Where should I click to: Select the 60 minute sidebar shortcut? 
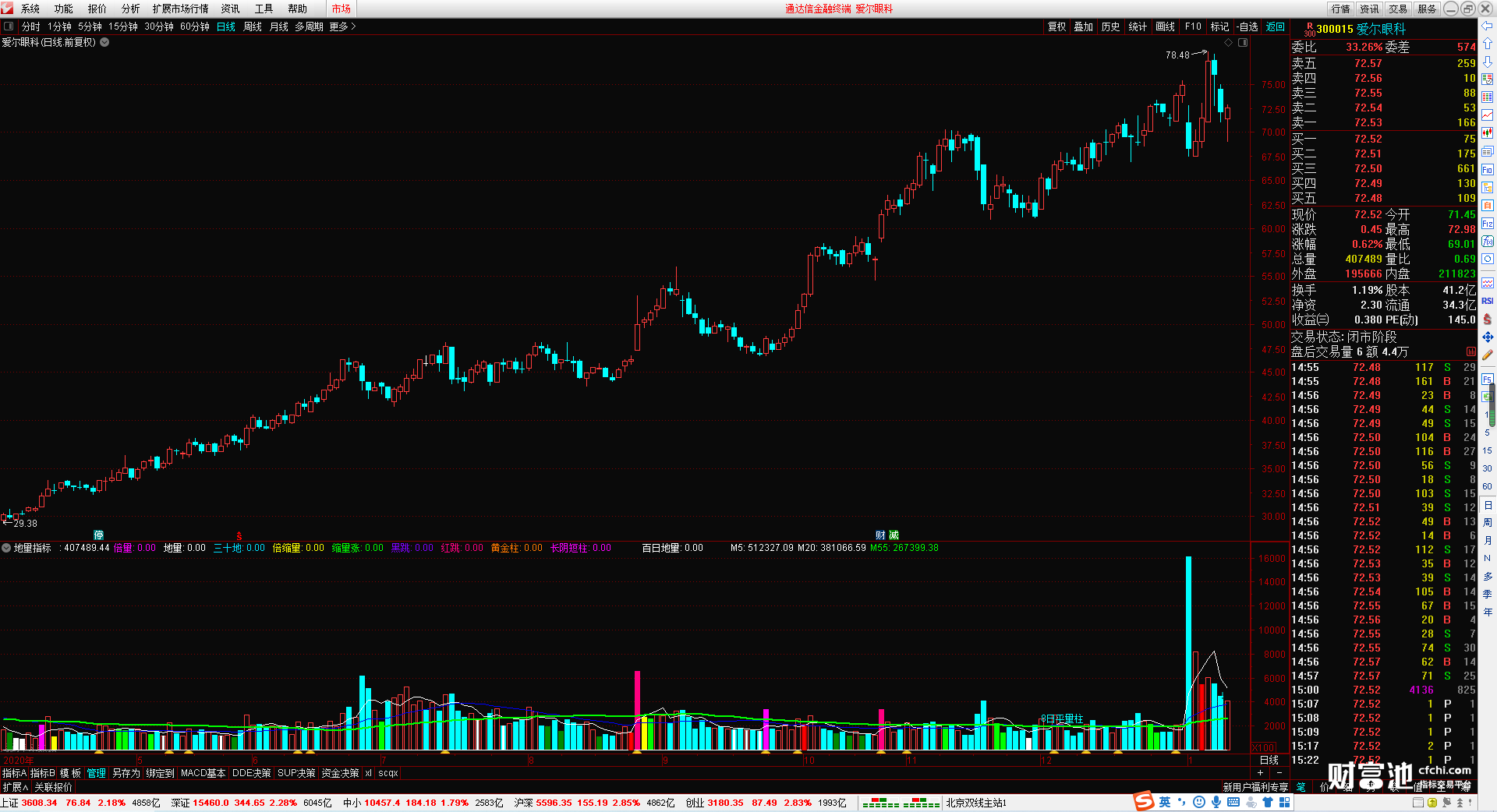tap(1487, 486)
